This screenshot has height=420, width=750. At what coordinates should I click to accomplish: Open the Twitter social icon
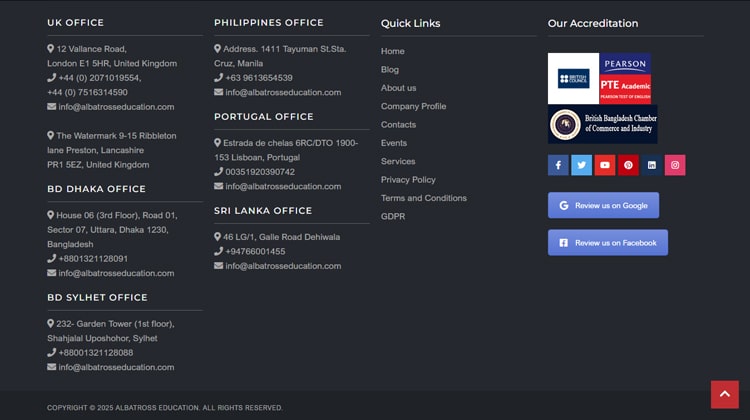(581, 165)
